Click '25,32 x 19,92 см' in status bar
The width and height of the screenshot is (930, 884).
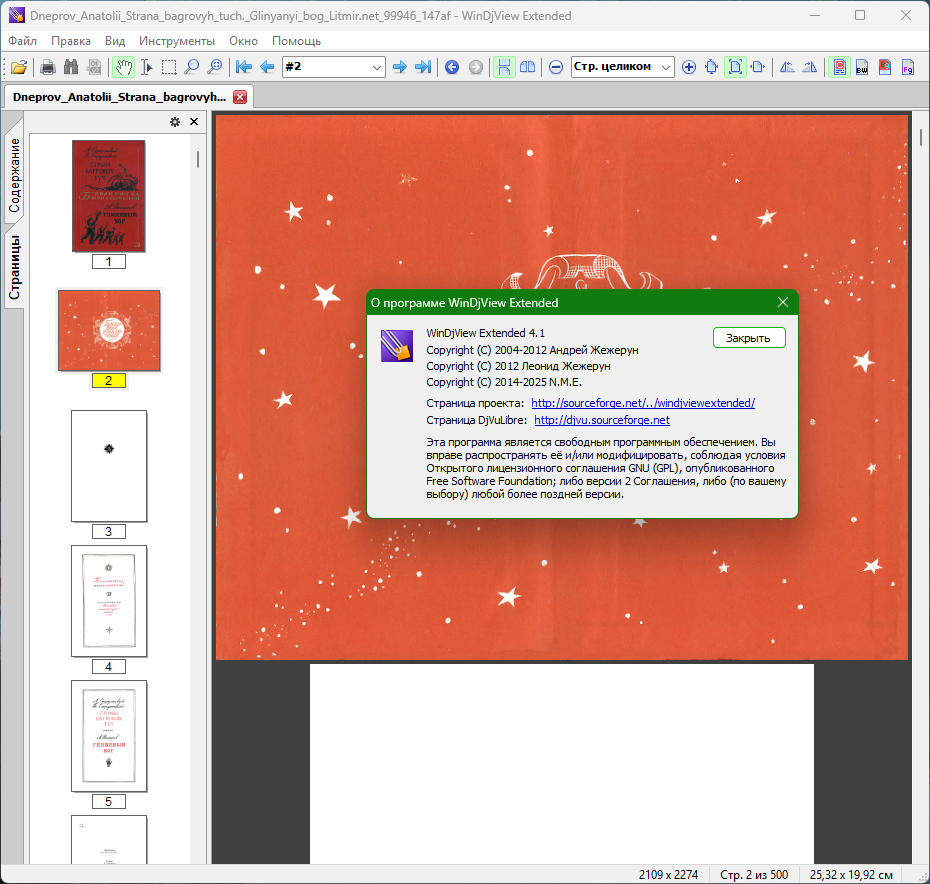[x=851, y=875]
